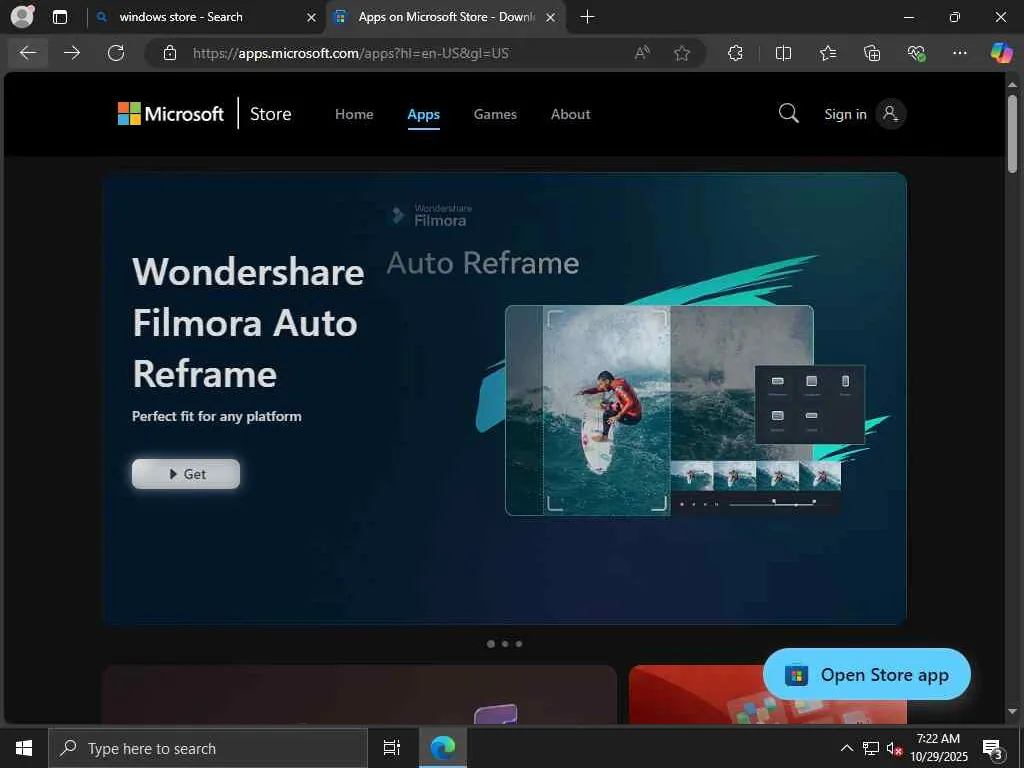Select the first carousel dot
This screenshot has height=768, width=1024.
490,644
